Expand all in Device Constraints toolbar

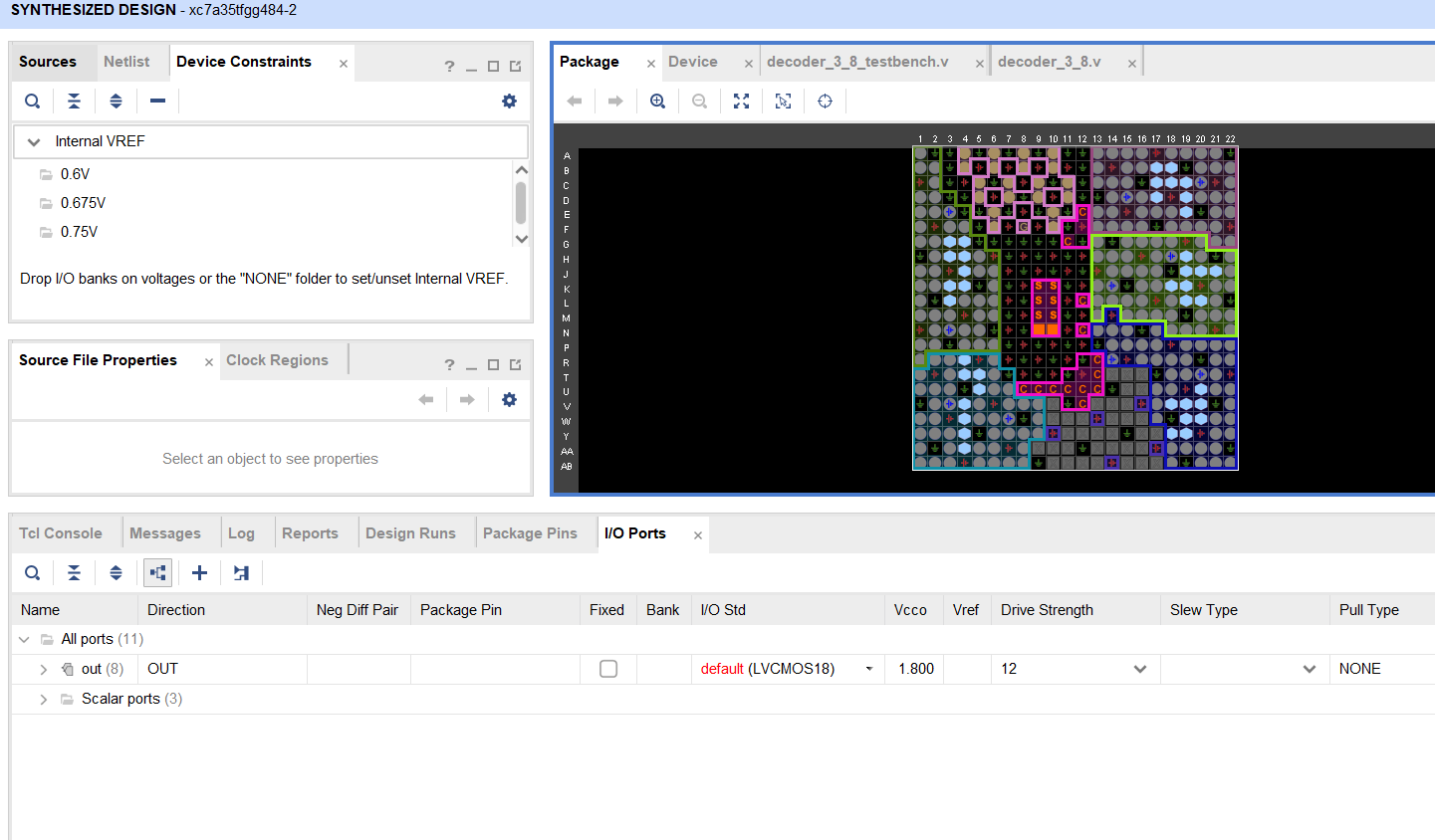116,101
